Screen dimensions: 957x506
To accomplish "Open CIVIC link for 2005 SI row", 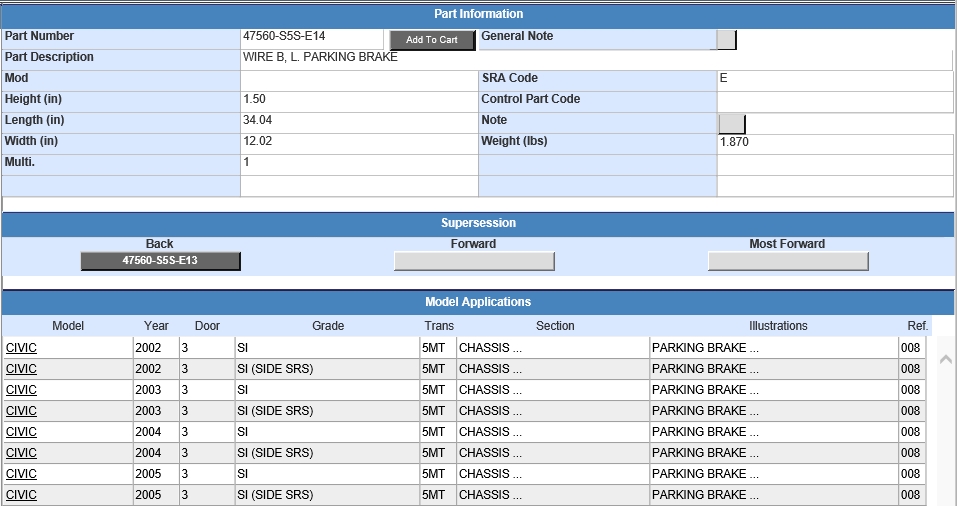I will 21,474.
